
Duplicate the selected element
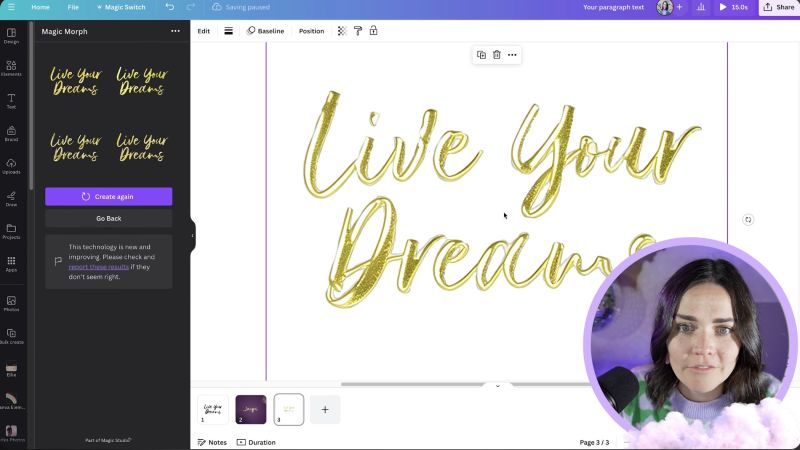481,55
